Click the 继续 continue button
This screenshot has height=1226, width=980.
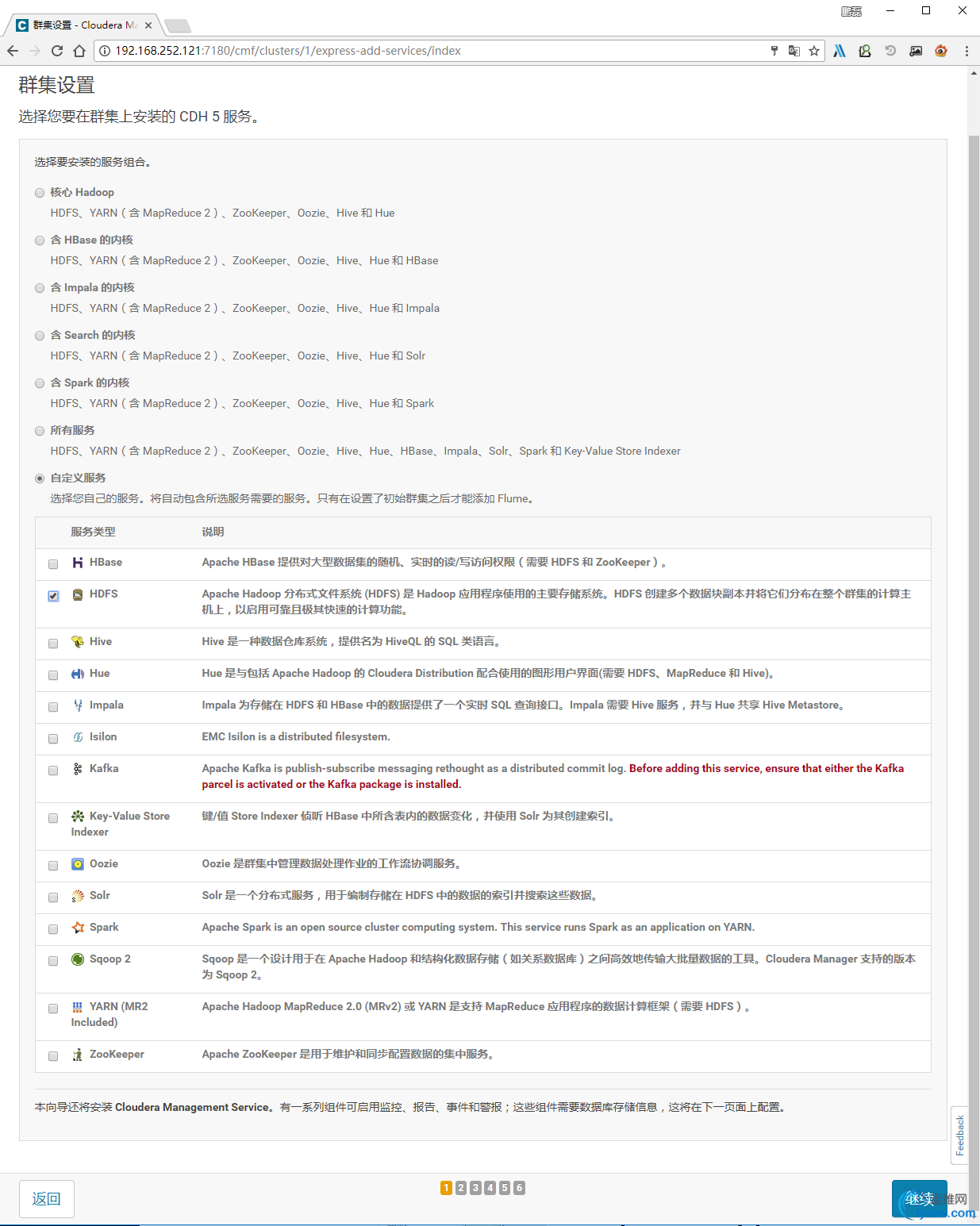coord(920,1199)
